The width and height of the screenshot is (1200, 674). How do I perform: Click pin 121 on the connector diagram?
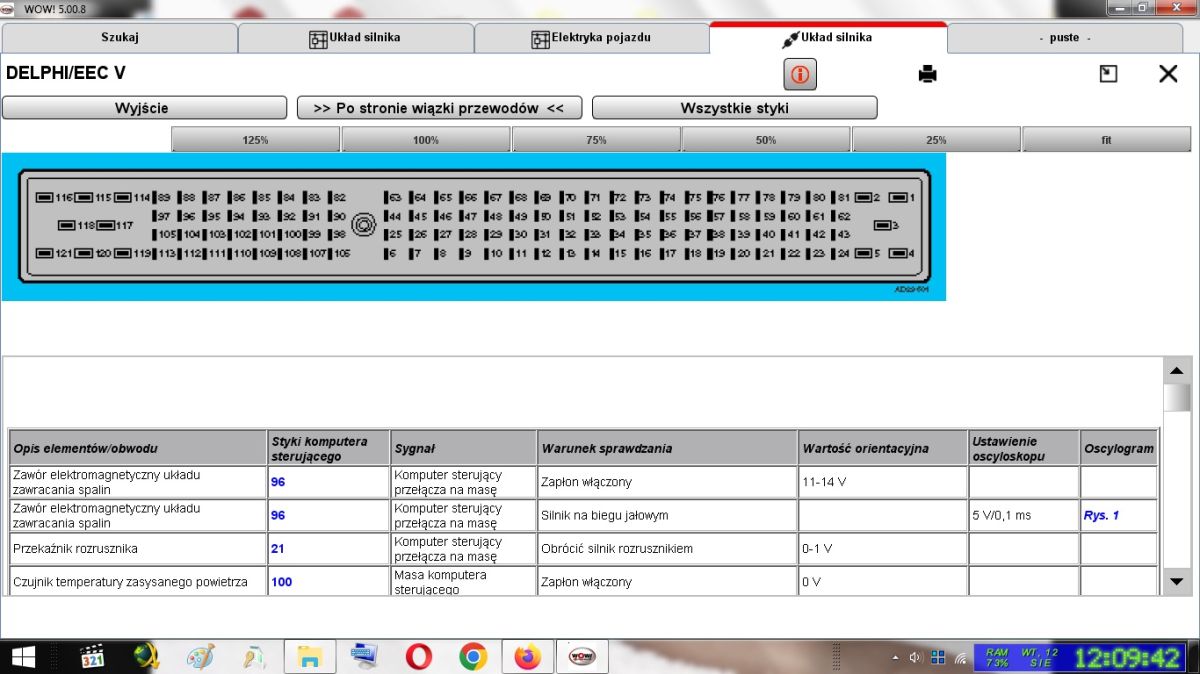56,254
